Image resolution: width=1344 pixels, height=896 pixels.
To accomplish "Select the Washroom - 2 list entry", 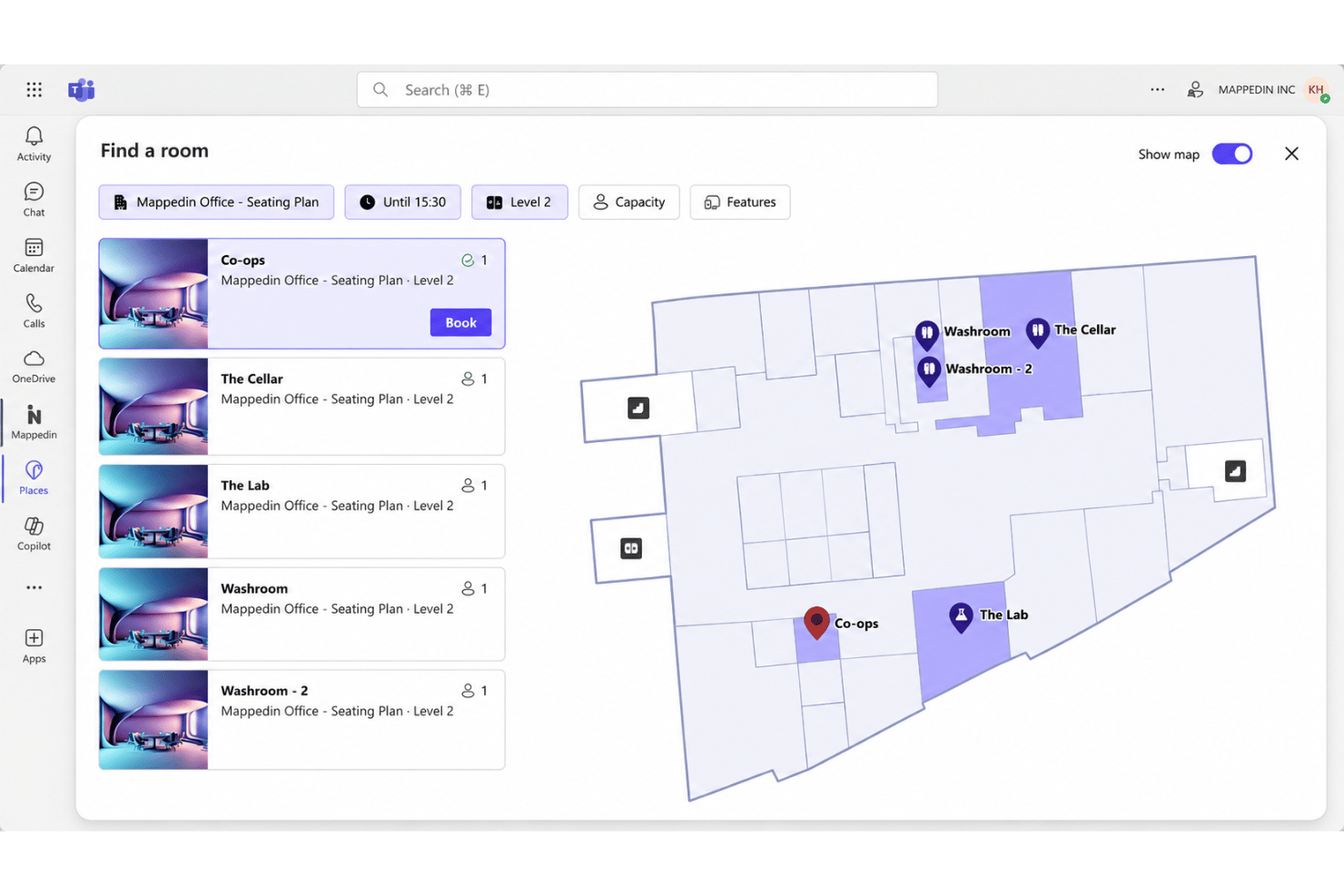I will 301,720.
